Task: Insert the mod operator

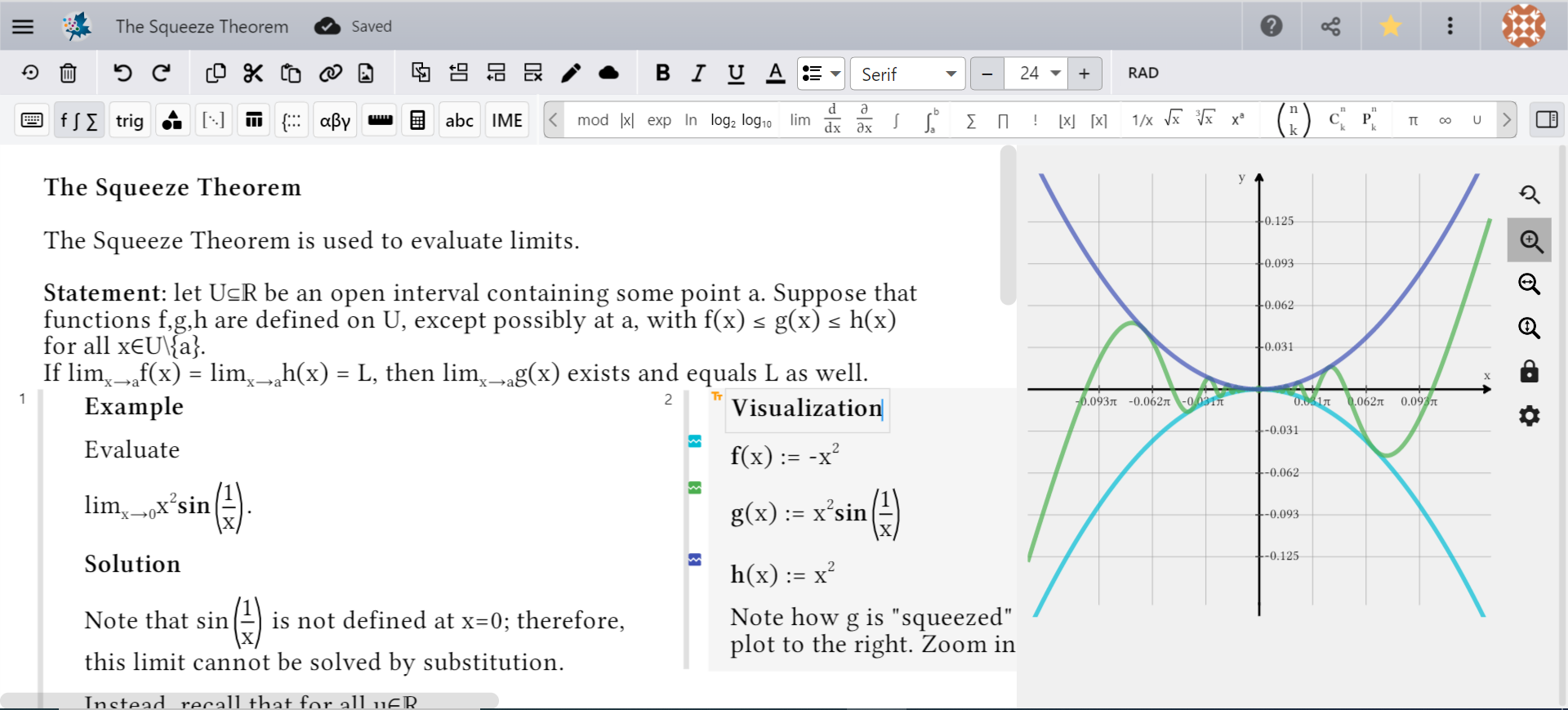Action: point(593,120)
